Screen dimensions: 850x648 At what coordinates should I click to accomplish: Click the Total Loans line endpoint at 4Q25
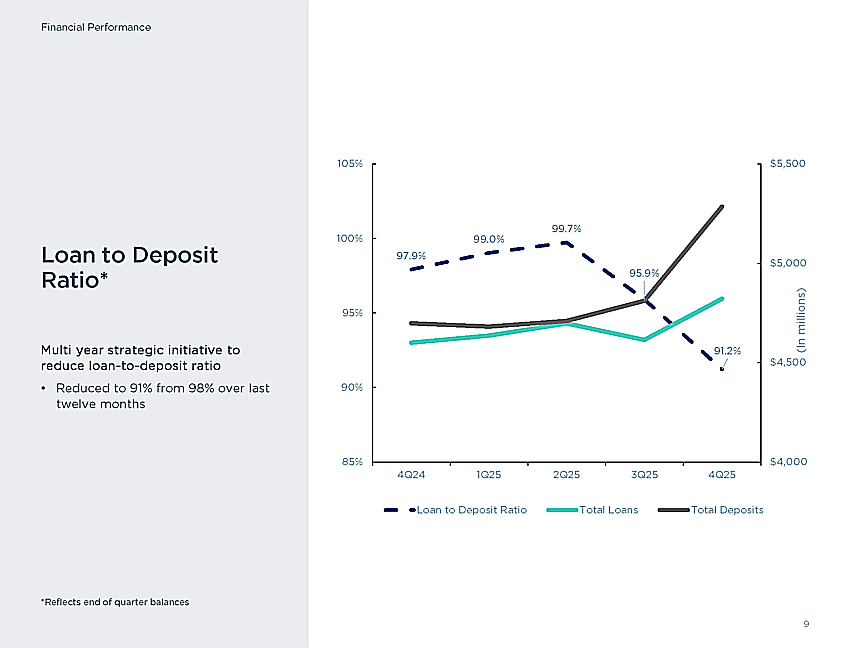click(x=722, y=299)
